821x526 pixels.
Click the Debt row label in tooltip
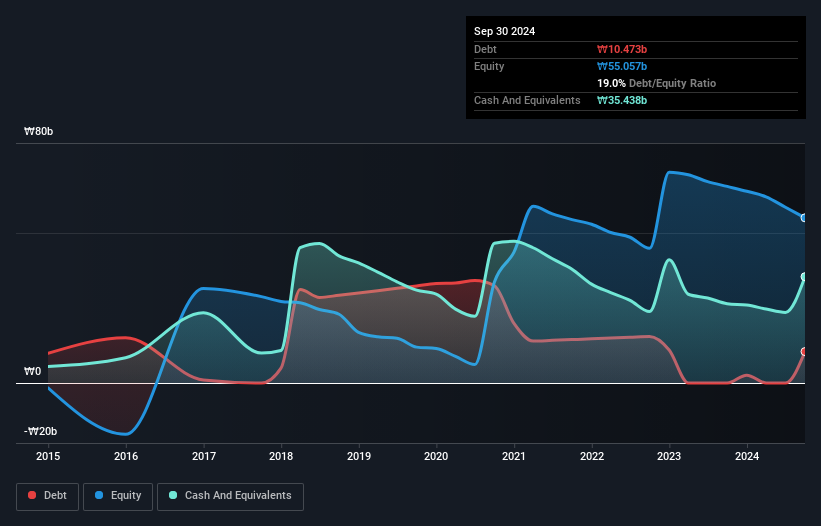485,49
